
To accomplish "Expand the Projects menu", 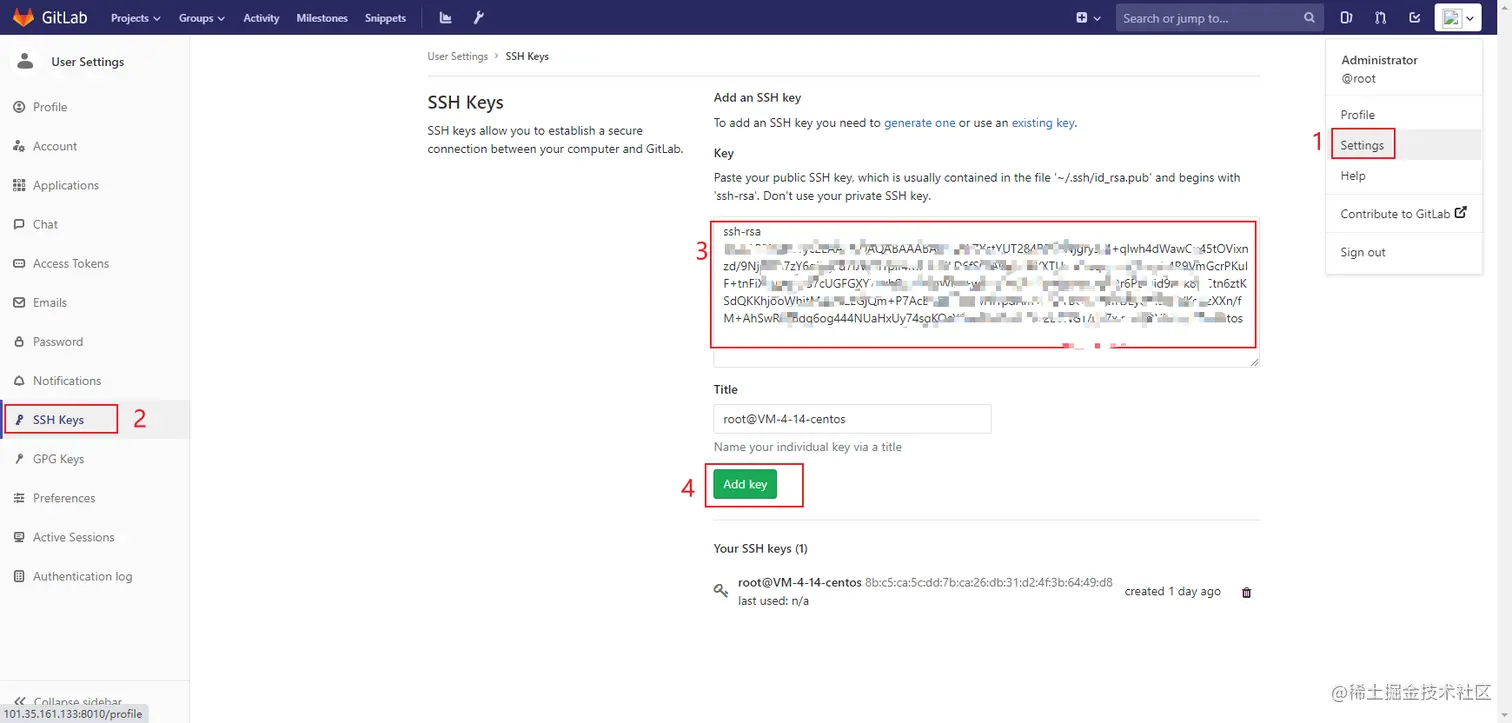I will tap(135, 18).
